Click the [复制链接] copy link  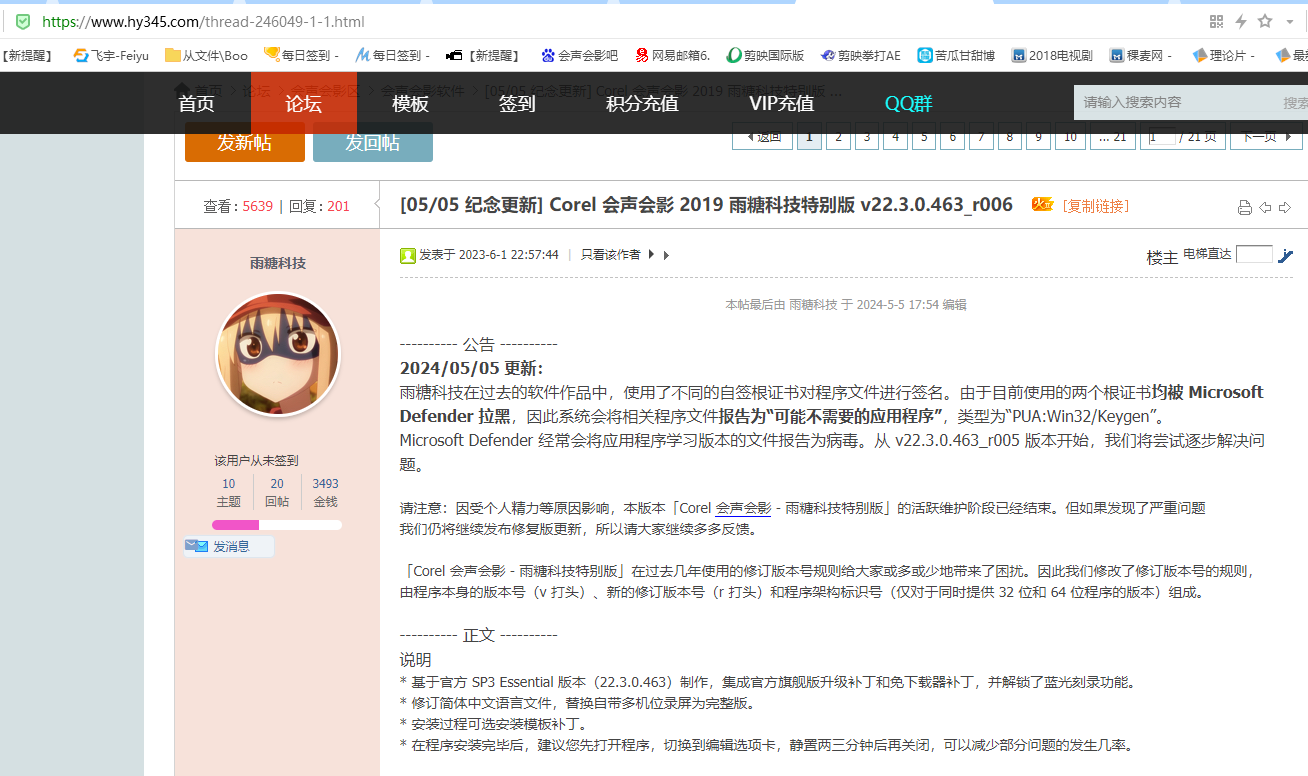(1096, 205)
